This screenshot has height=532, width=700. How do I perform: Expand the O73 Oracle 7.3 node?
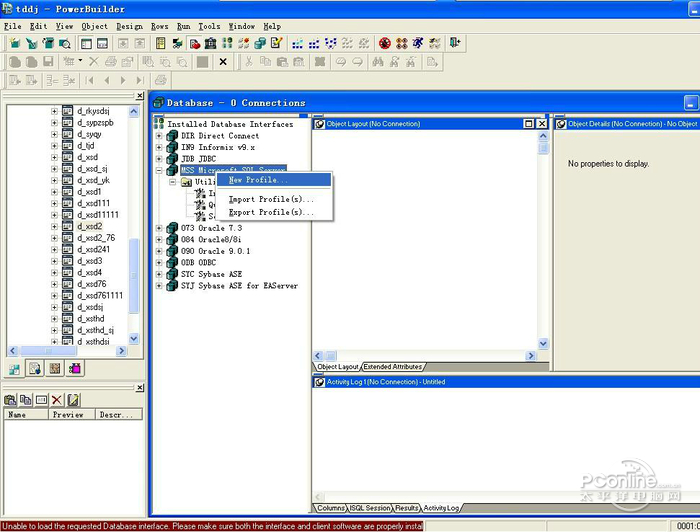159,228
